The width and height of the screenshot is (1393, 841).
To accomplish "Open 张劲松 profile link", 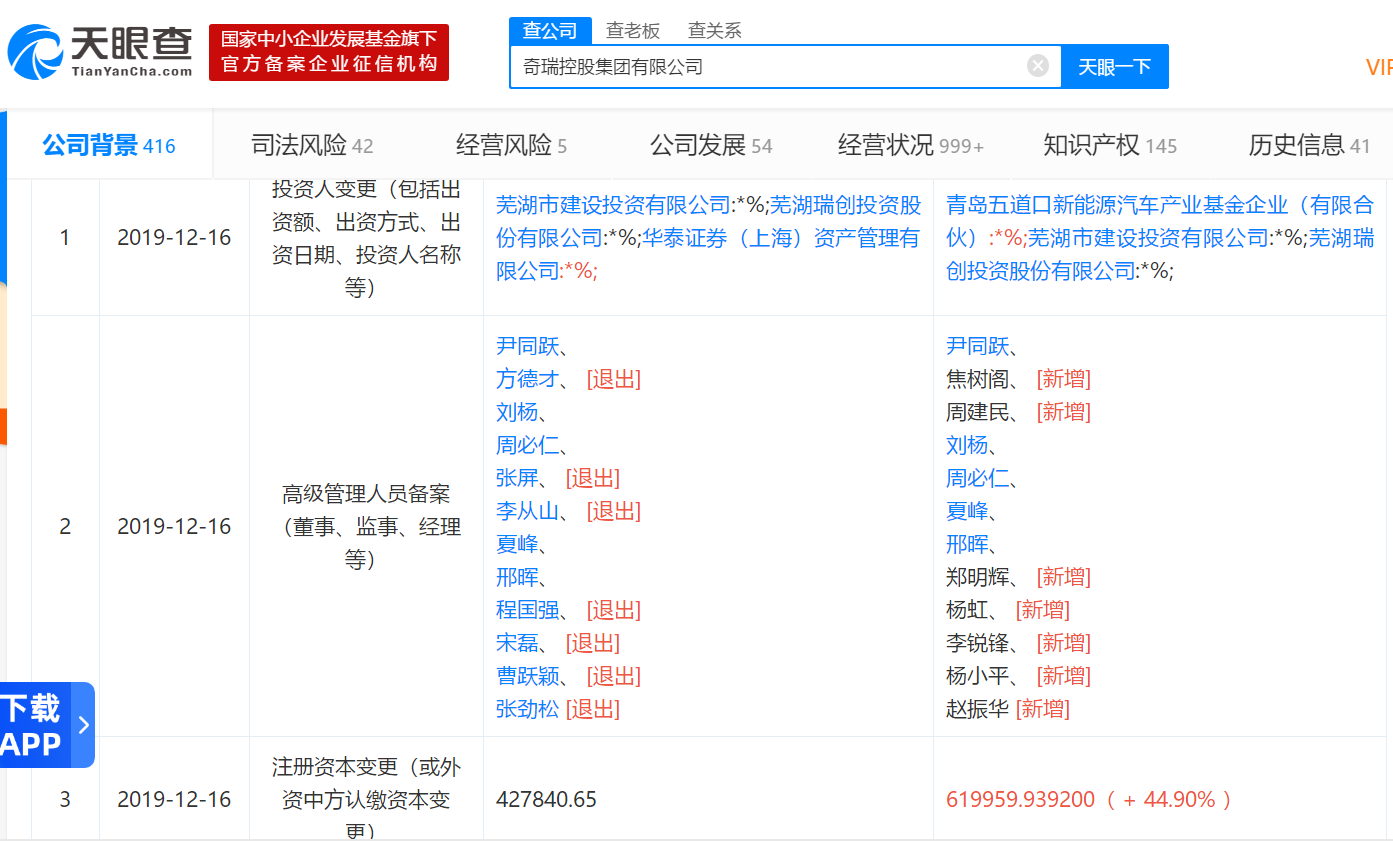I will point(528,710).
